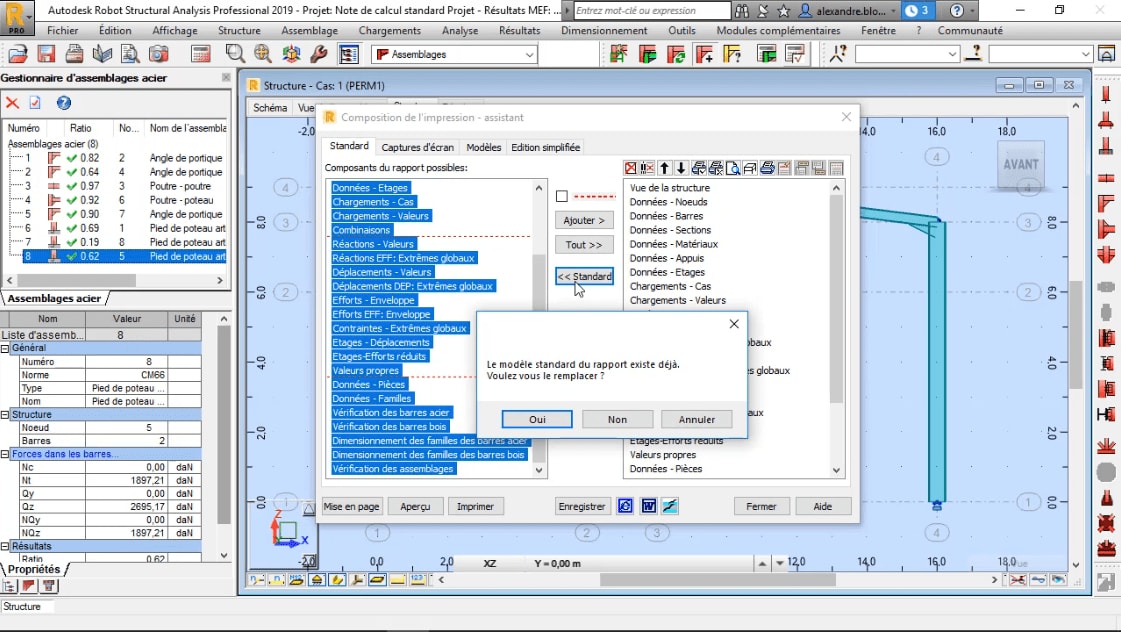Click the layout selection tree icon
The width and height of the screenshot is (1121, 632).
[349, 54]
